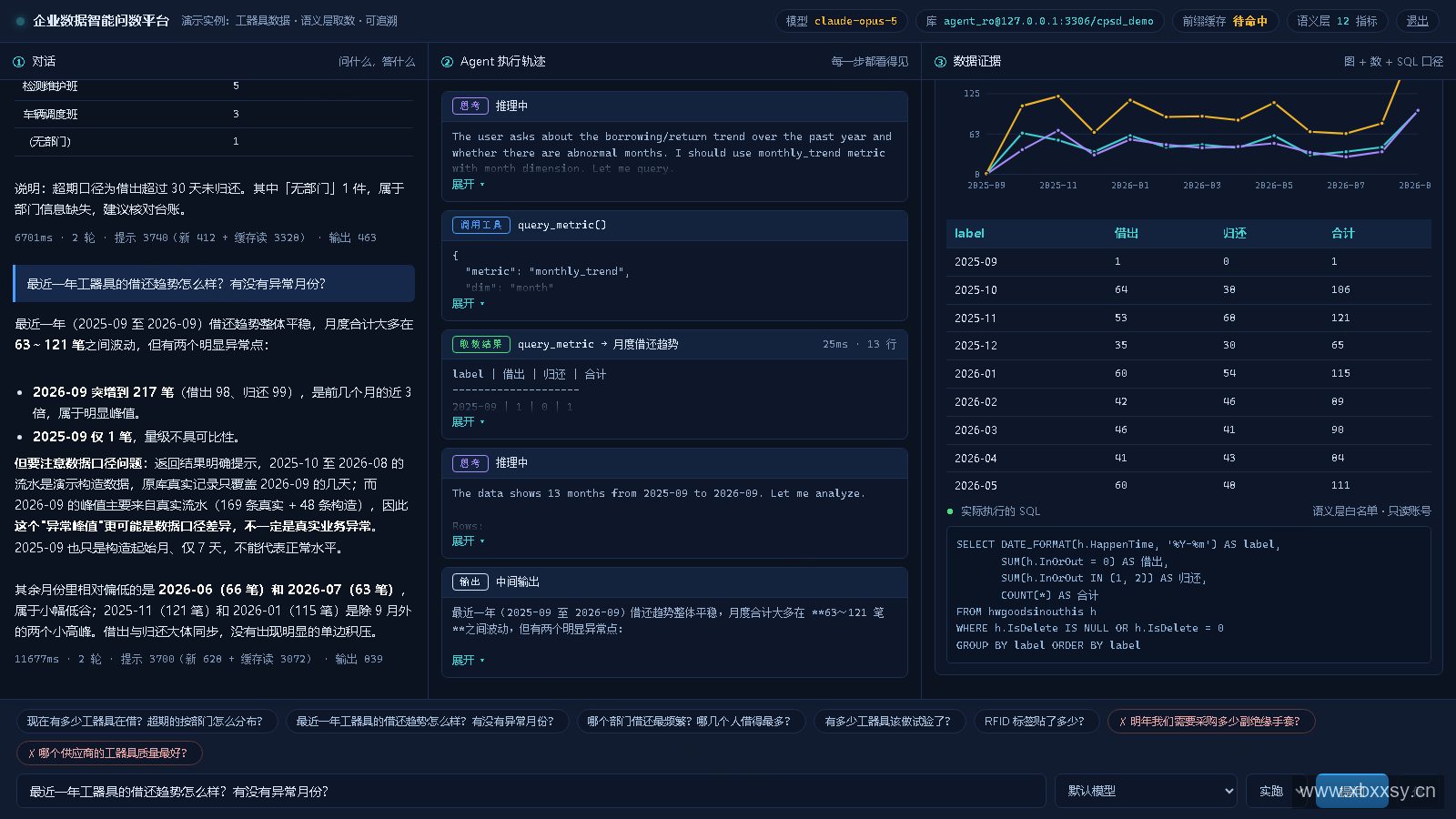Click the platform logo dot beside 企业数据智能问数平台
The width and height of the screenshot is (1456, 819).
click(x=20, y=21)
